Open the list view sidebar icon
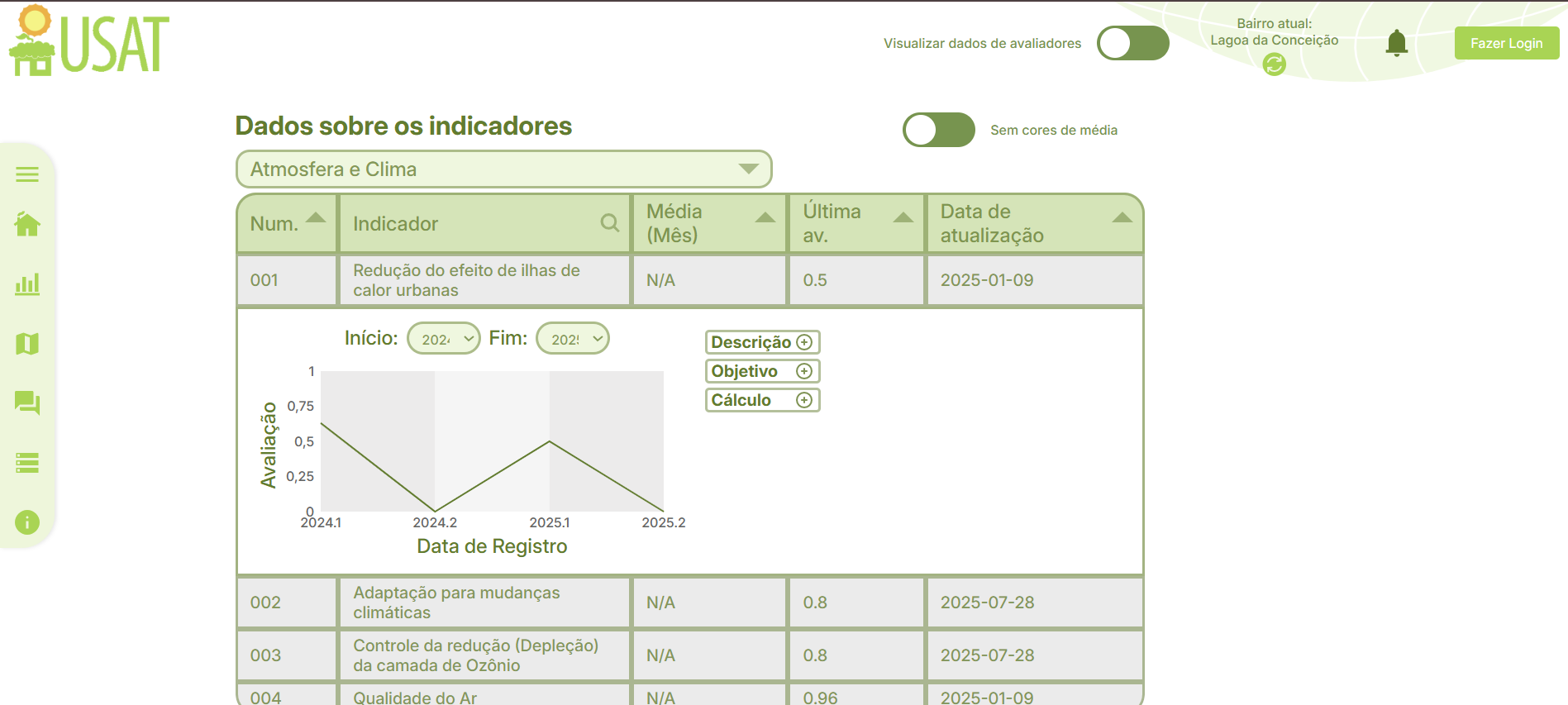Image resolution: width=1568 pixels, height=705 pixels. pos(27,463)
